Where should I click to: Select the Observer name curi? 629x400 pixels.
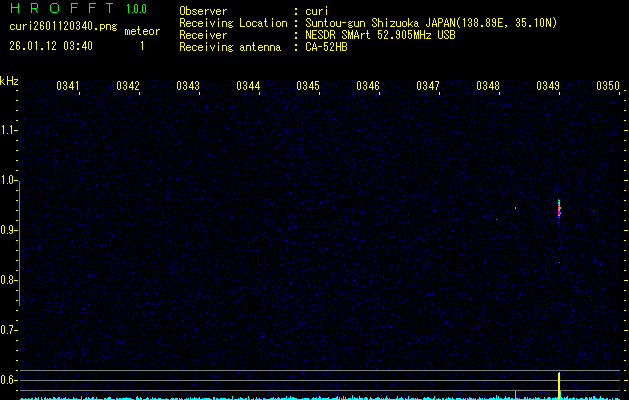click(x=317, y=11)
